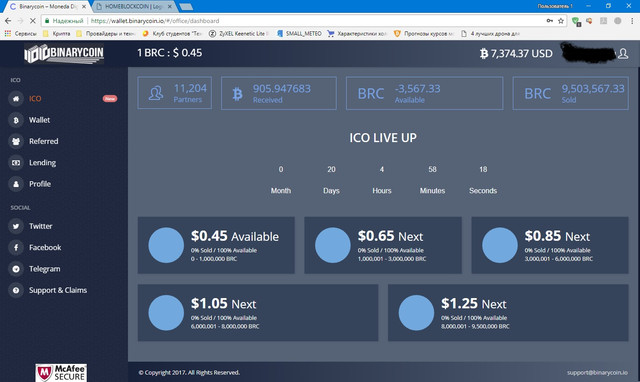Click the Binarycoin logo
Image resolution: width=640 pixels, height=382 pixels.
[64, 54]
